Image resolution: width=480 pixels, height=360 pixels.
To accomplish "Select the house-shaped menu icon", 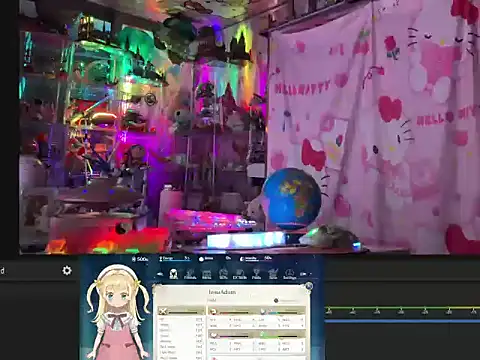I will tap(223, 274).
